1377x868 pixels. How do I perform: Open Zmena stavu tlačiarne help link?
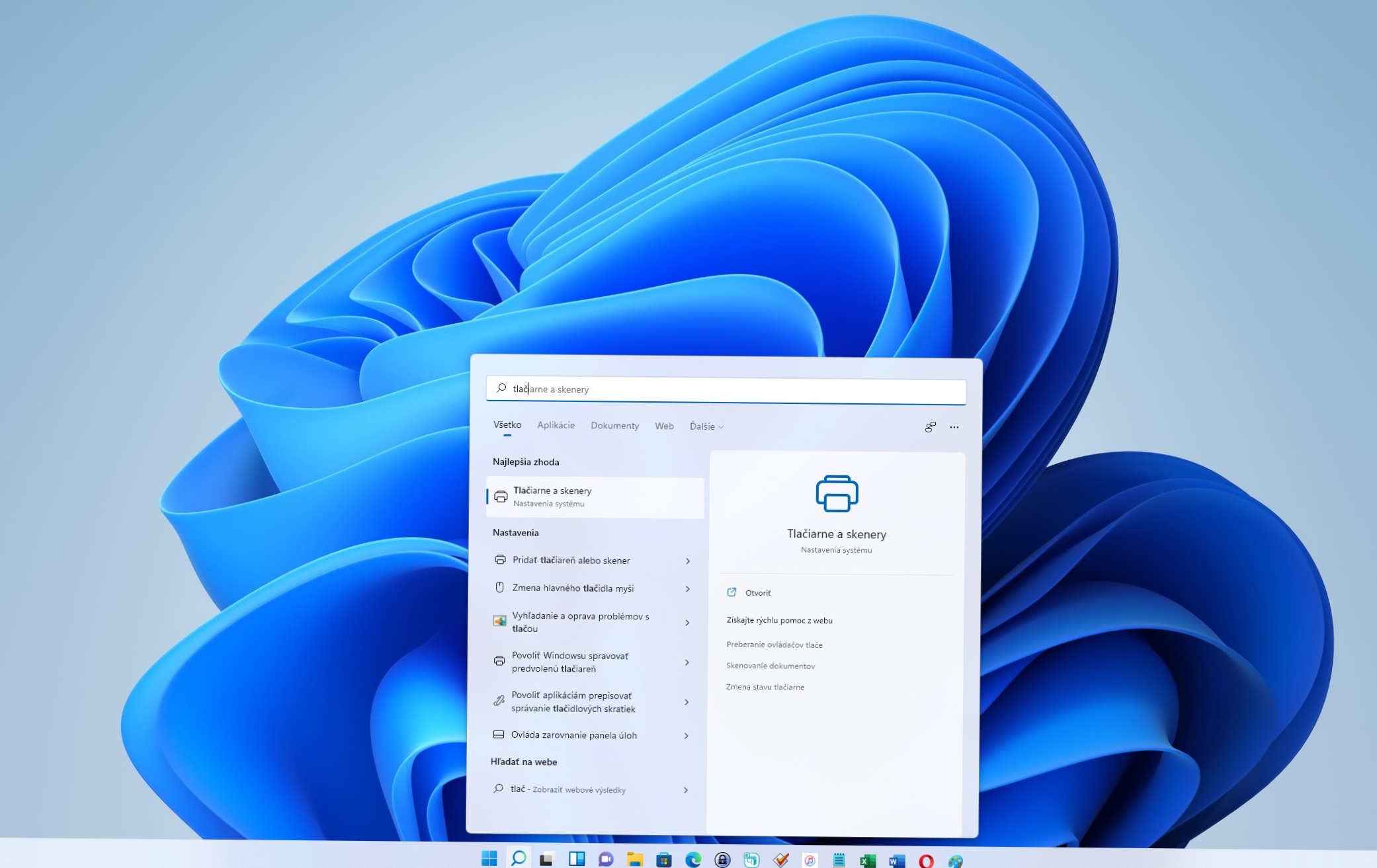(765, 687)
